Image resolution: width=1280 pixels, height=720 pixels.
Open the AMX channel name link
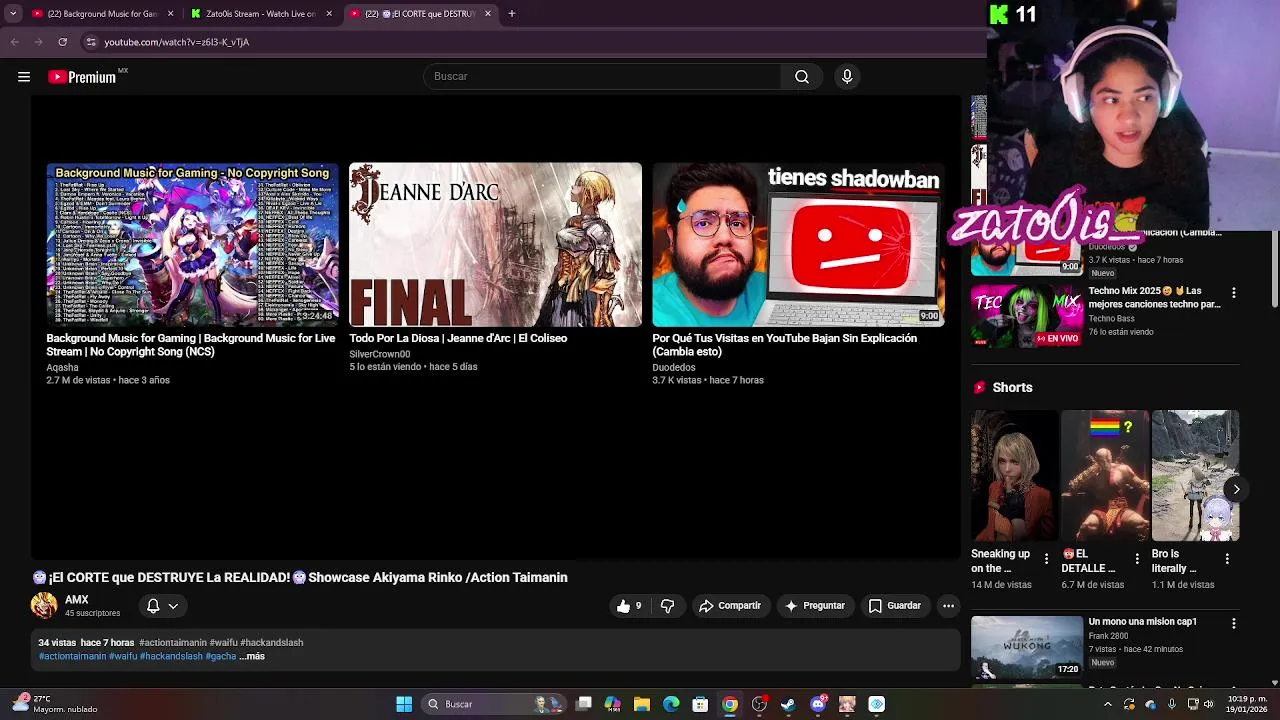[x=77, y=600]
